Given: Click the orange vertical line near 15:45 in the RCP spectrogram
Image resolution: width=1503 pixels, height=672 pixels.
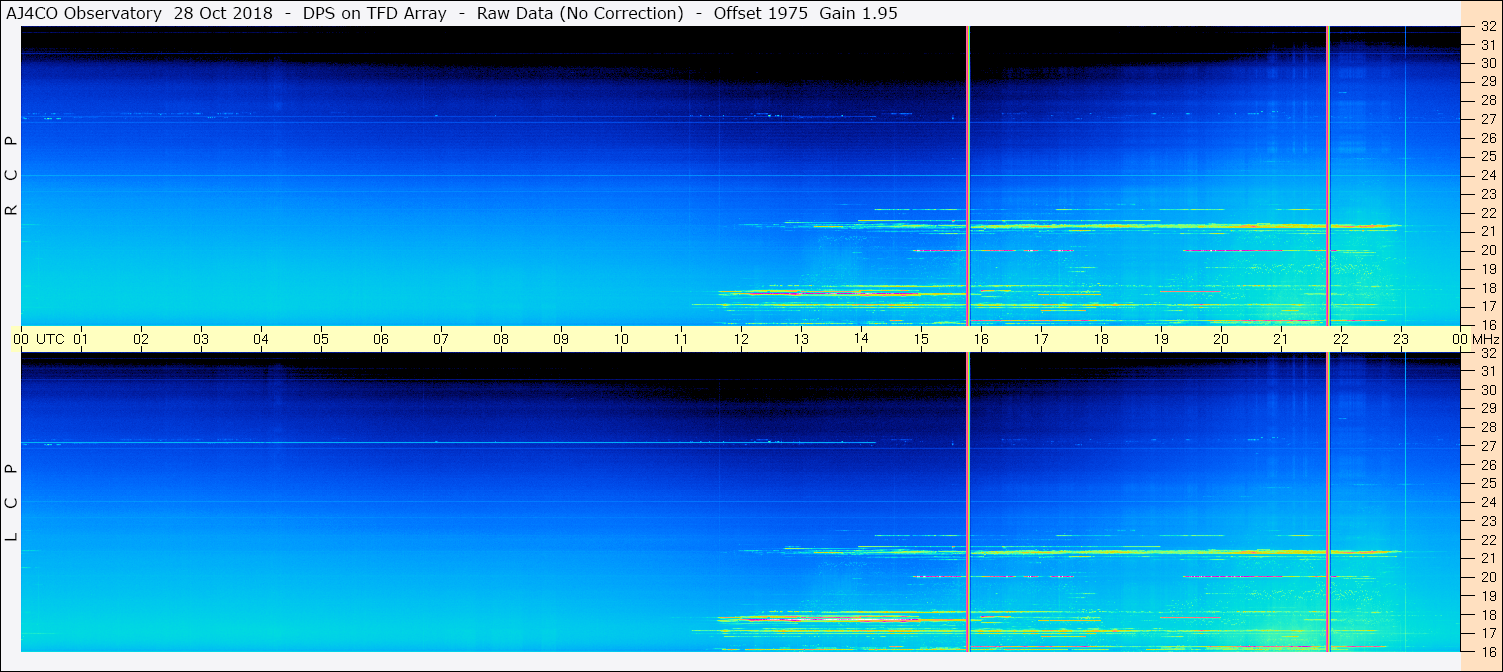Looking at the screenshot, I should 968,175.
